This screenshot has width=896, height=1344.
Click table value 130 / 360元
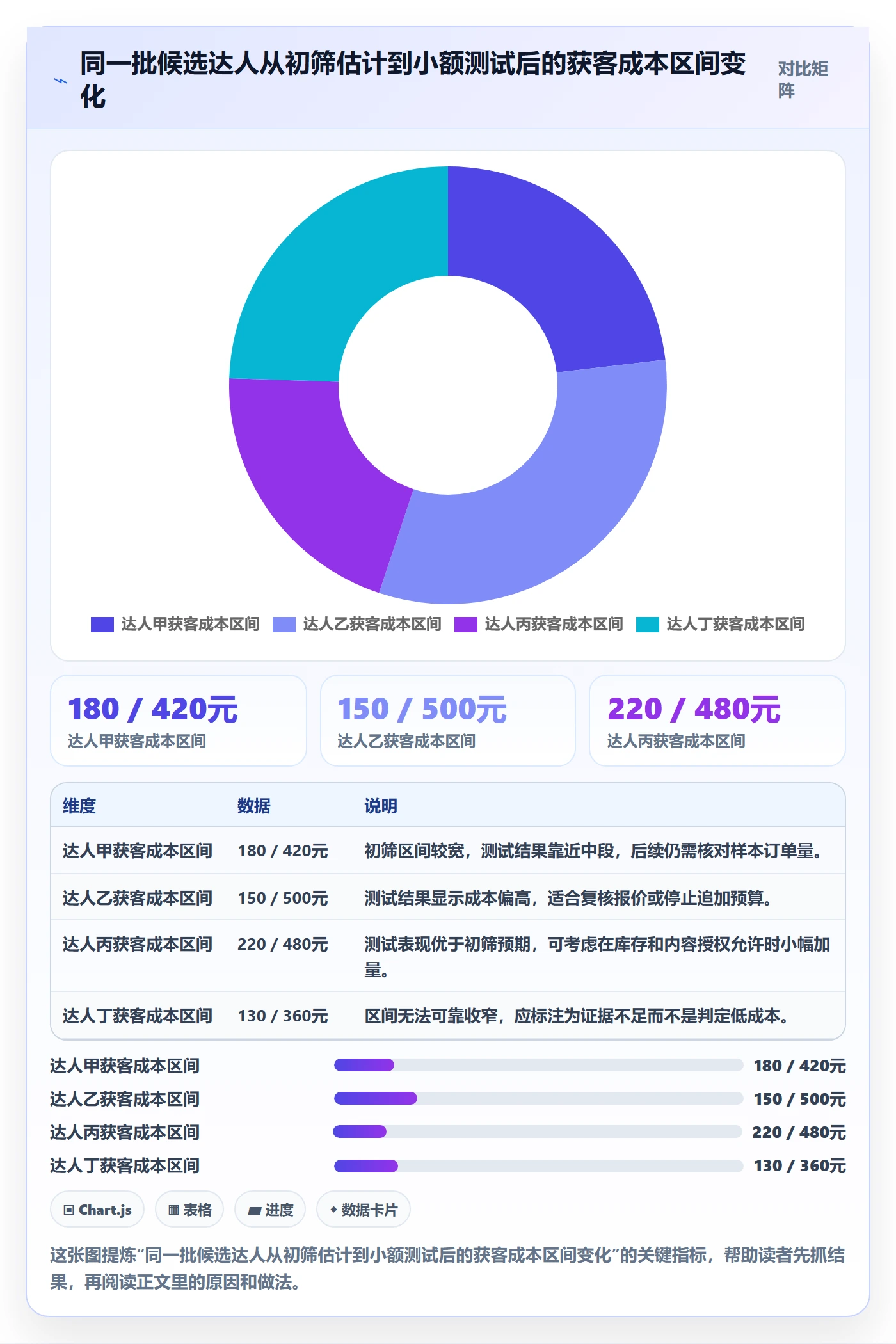click(x=283, y=1016)
